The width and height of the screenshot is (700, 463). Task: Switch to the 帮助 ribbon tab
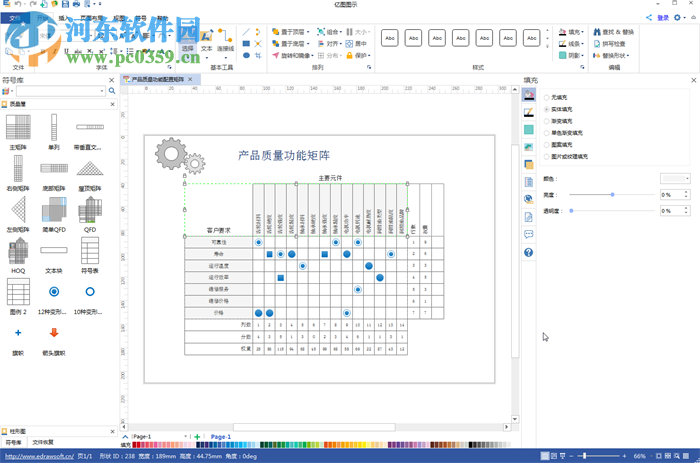coord(162,18)
